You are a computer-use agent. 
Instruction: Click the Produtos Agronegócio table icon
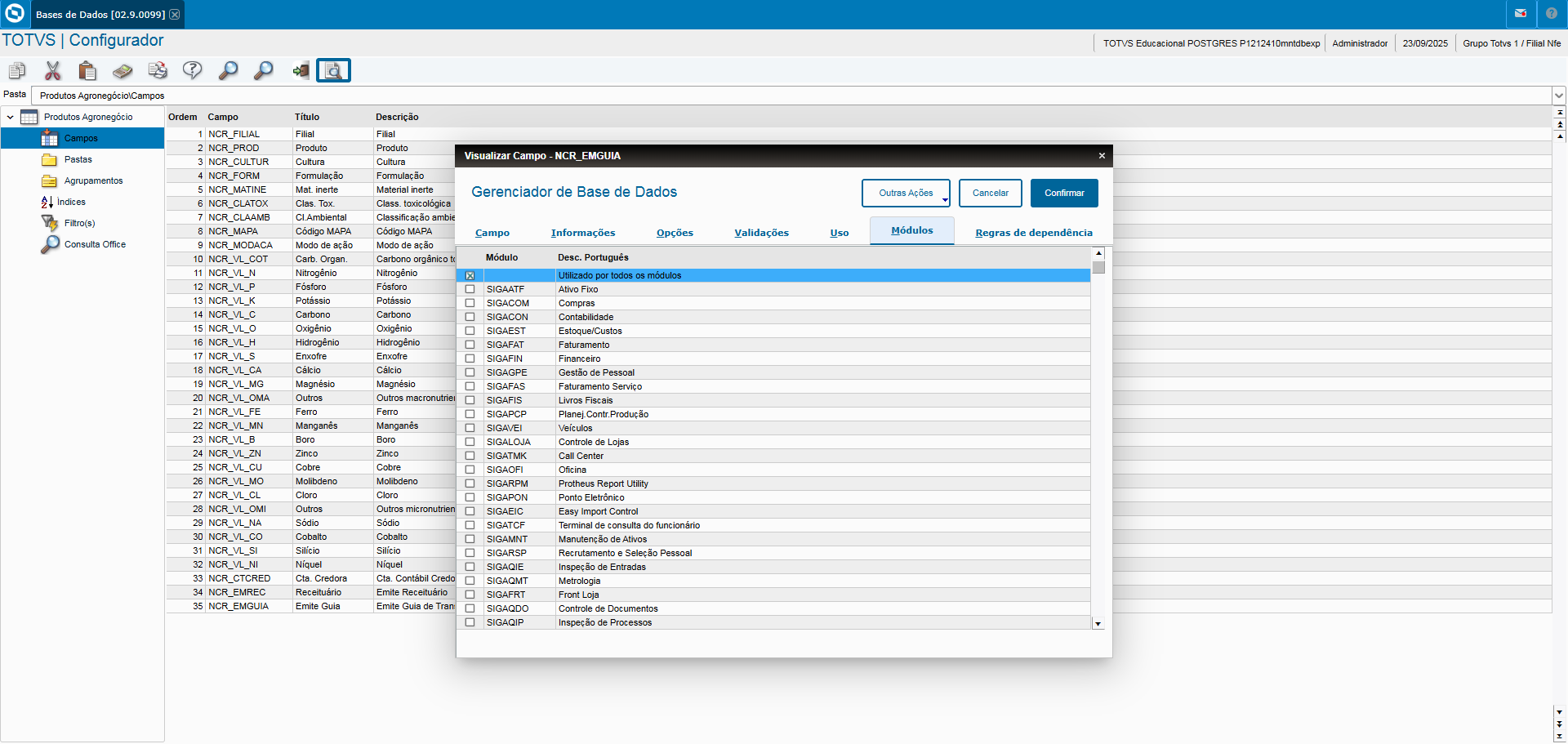click(29, 117)
